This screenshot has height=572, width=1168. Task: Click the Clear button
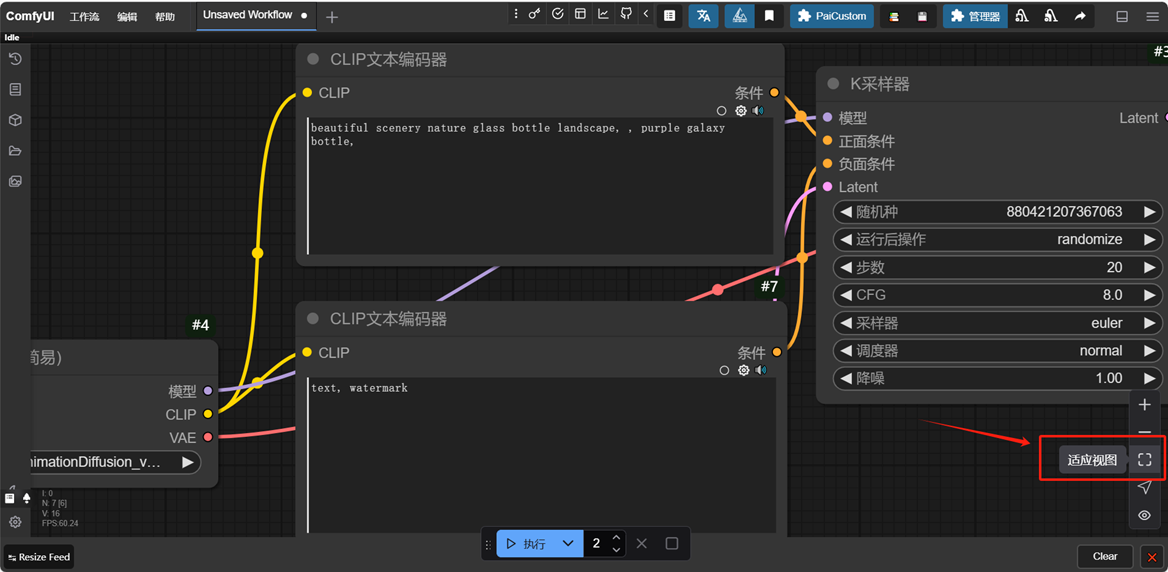coord(1104,556)
